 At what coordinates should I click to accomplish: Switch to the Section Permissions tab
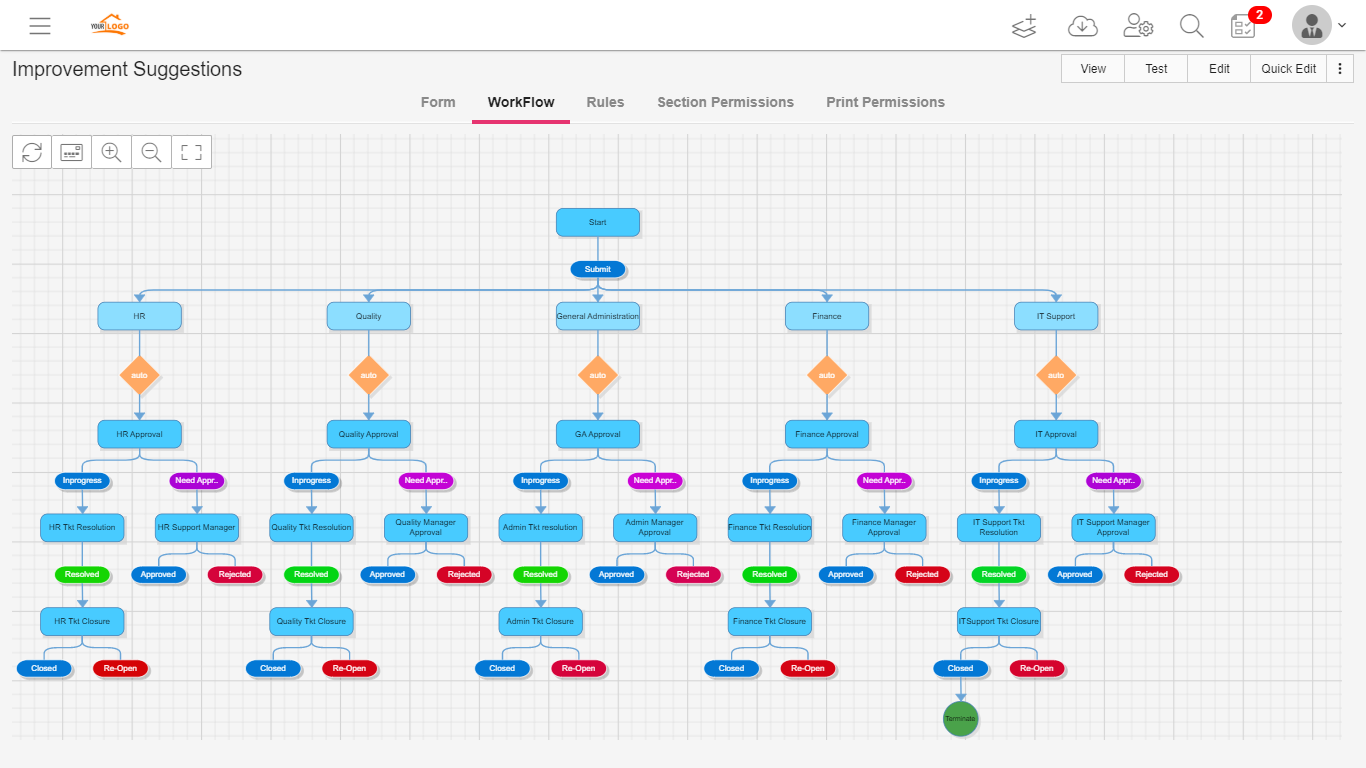pos(725,102)
